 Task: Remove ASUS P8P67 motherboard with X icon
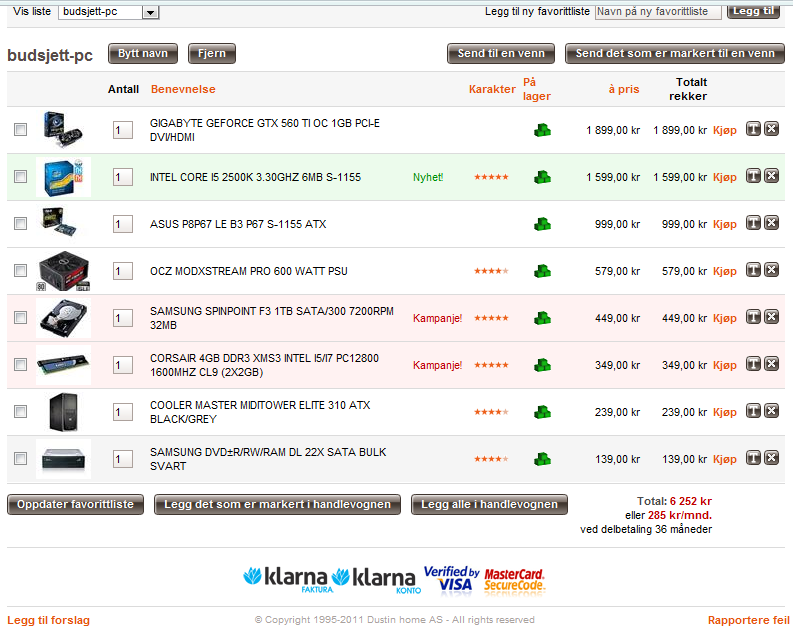tap(771, 223)
